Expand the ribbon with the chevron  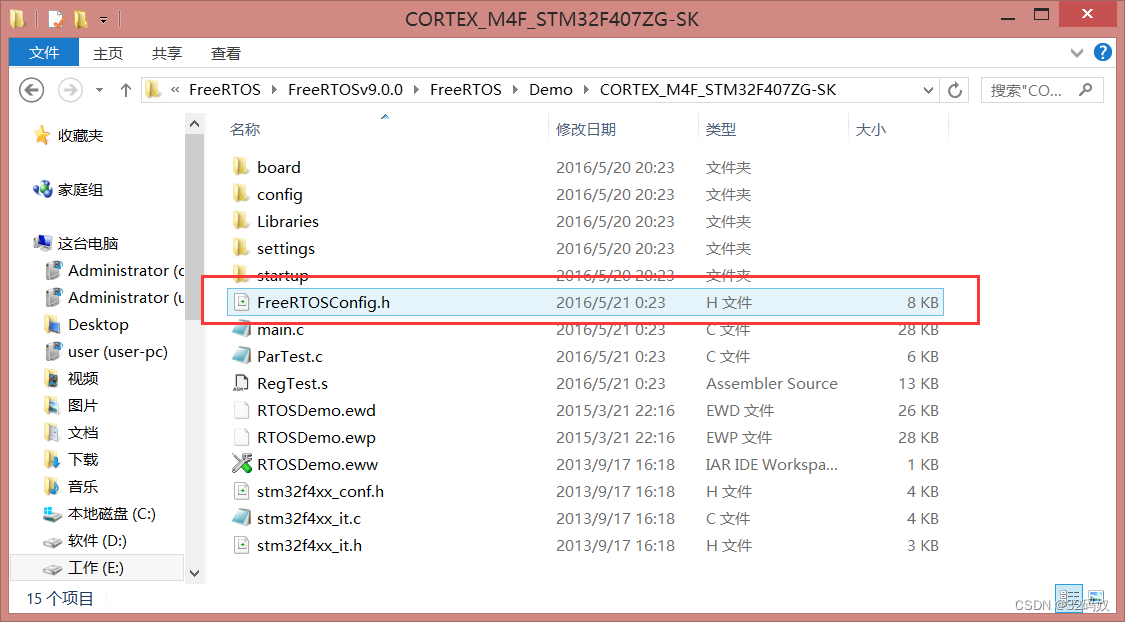pos(1076,52)
